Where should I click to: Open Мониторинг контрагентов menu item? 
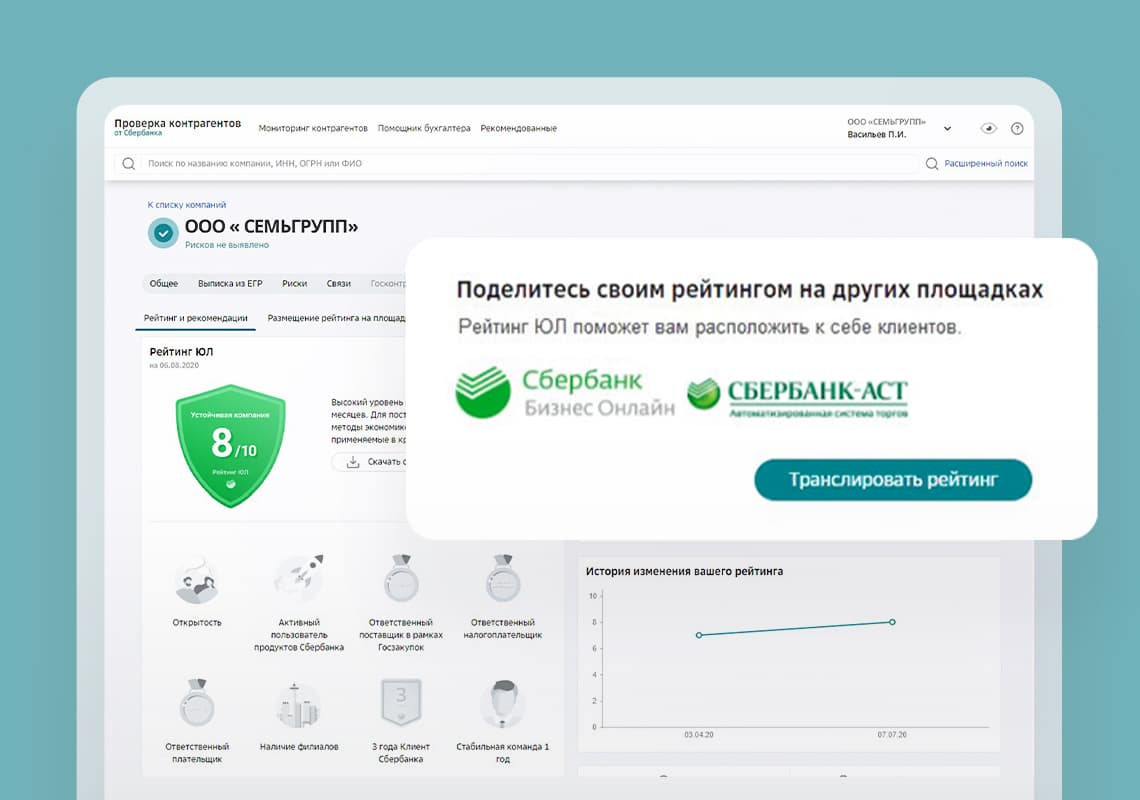point(313,129)
